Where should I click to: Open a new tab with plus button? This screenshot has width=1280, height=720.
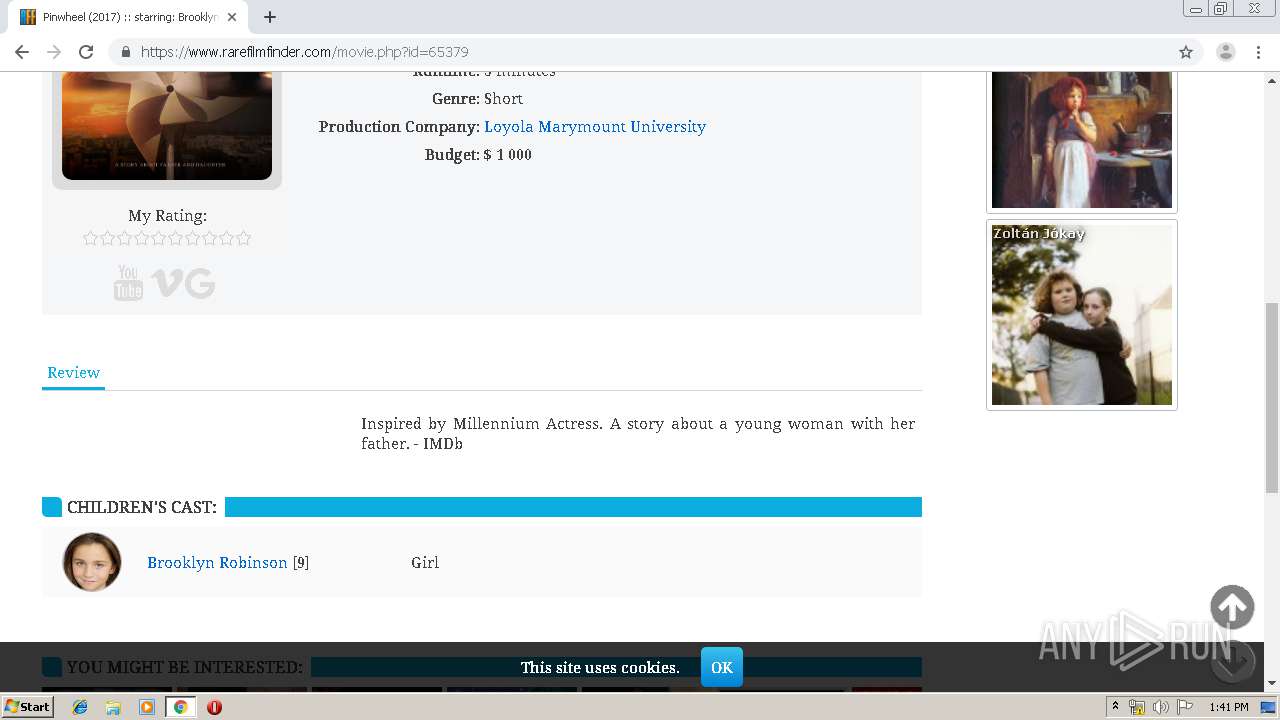point(270,17)
